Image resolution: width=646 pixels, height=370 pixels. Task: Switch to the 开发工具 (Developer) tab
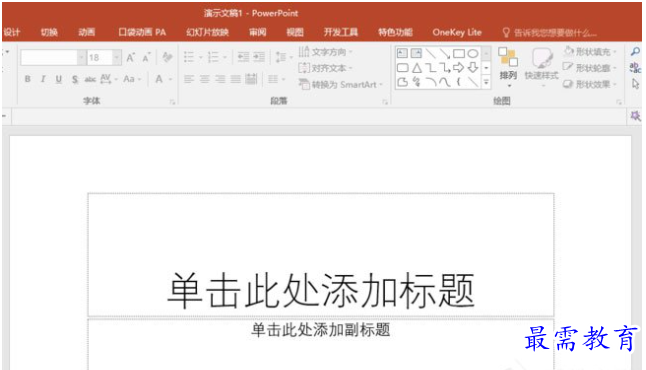click(x=341, y=32)
